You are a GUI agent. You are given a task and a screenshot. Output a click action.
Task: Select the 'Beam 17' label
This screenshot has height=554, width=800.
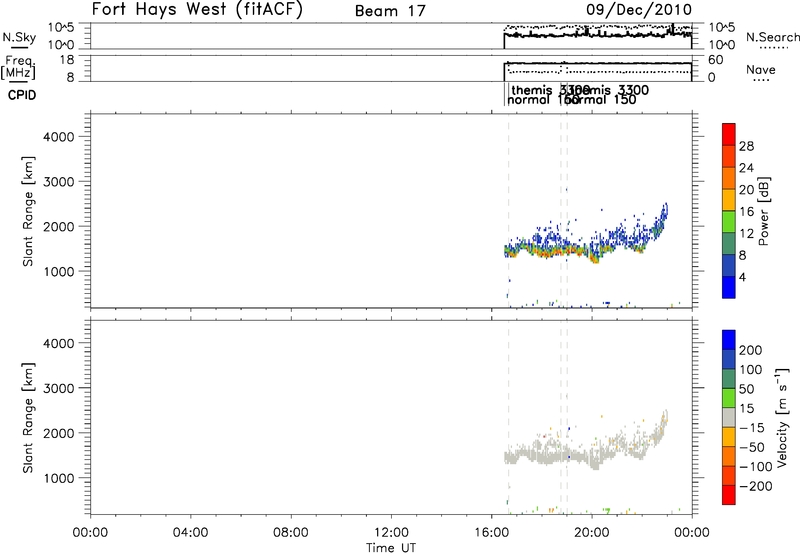pyautogui.click(x=390, y=11)
